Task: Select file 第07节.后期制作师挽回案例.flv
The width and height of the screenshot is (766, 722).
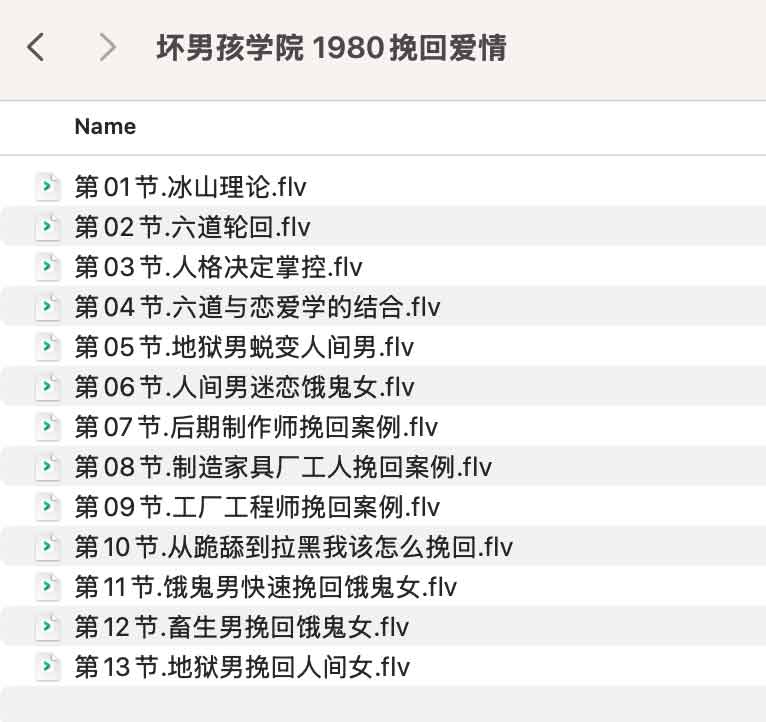Action: pos(256,427)
